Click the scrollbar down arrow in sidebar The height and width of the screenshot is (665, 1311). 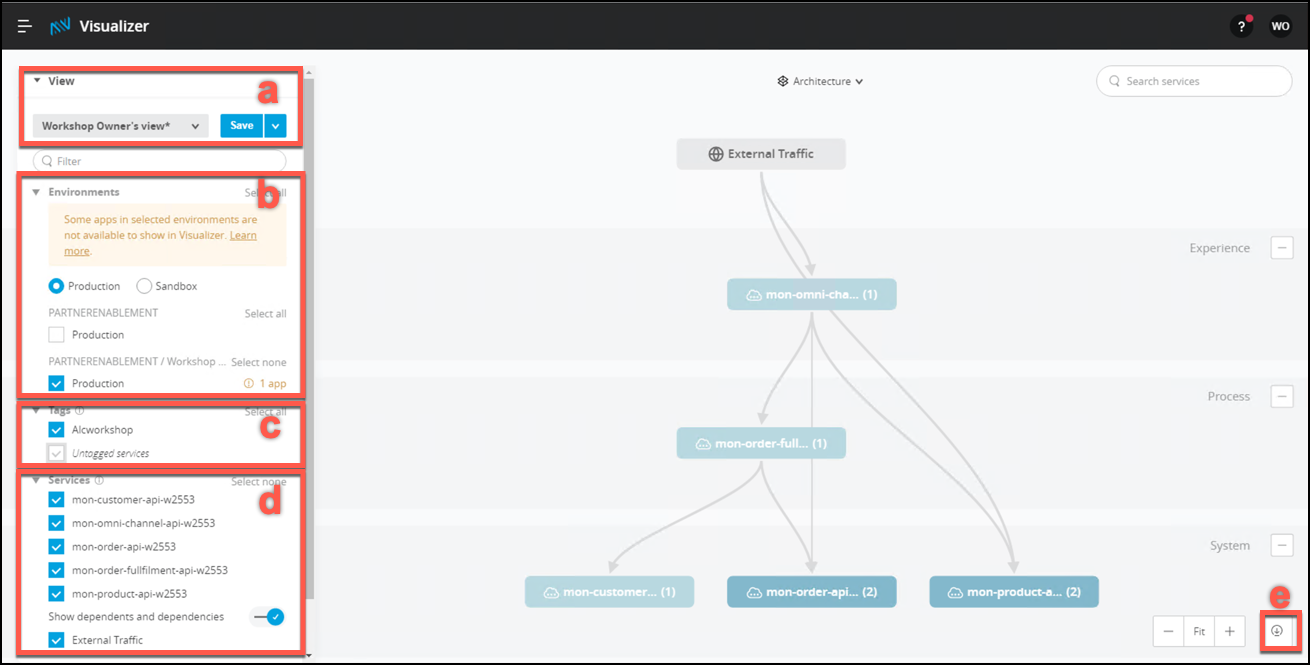[x=310, y=655]
